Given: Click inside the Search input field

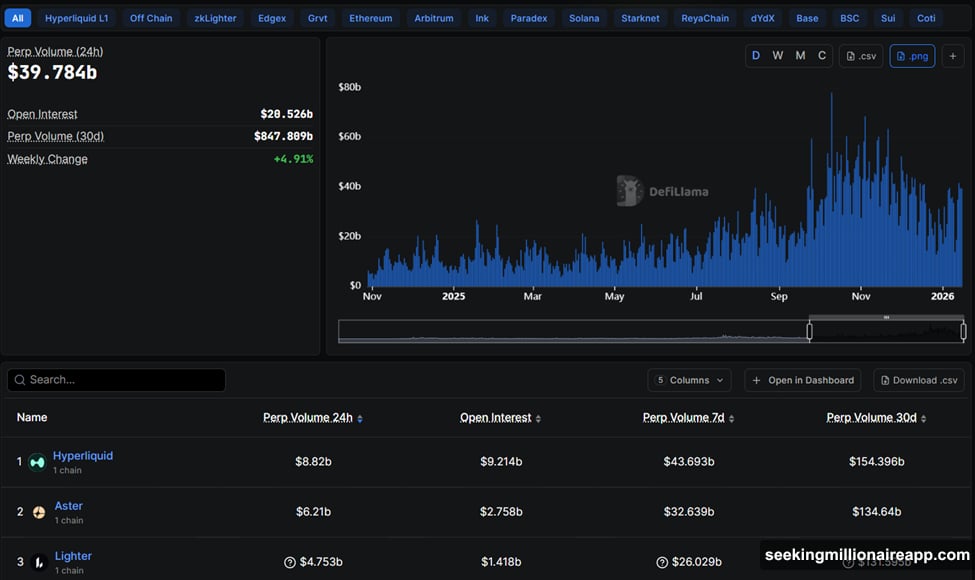Looking at the screenshot, I should [x=115, y=380].
